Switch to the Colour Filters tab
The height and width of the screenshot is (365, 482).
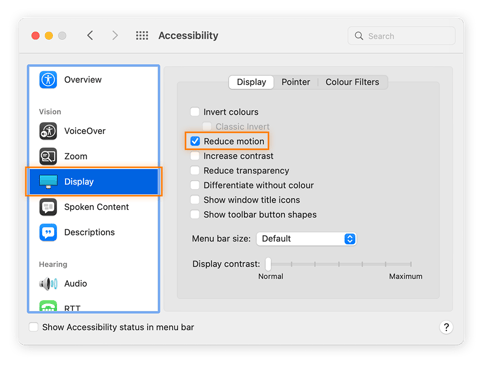[x=352, y=82]
